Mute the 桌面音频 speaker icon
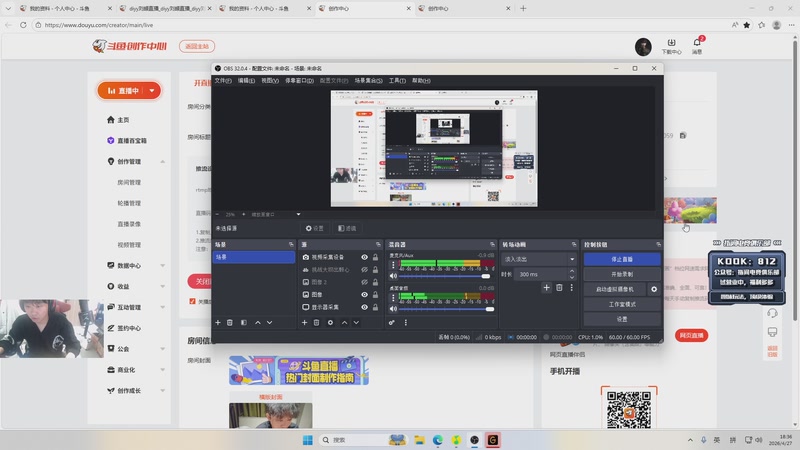This screenshot has height=450, width=800. 393,309
